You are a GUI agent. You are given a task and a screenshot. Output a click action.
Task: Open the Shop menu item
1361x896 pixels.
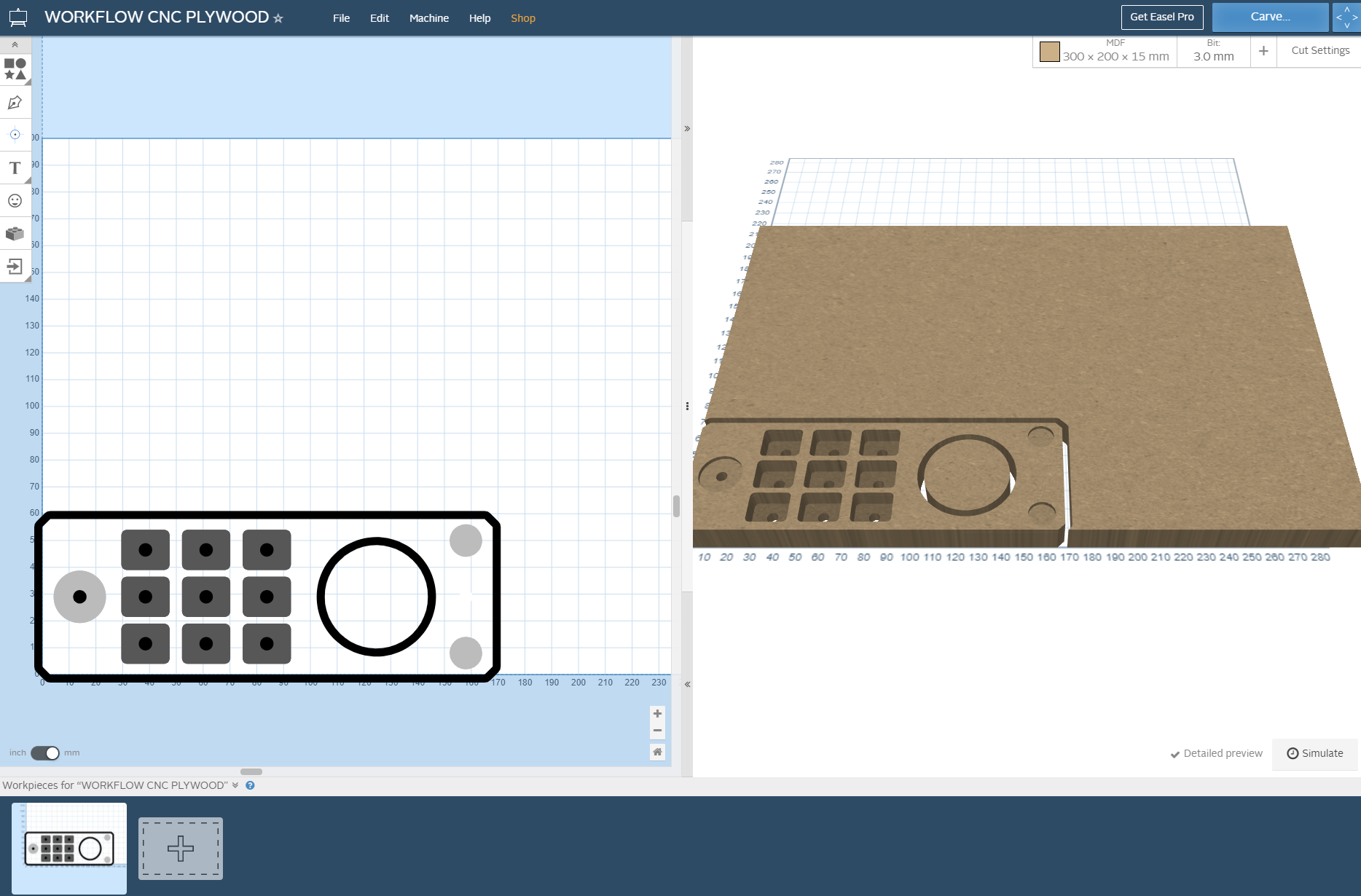pyautogui.click(x=523, y=17)
